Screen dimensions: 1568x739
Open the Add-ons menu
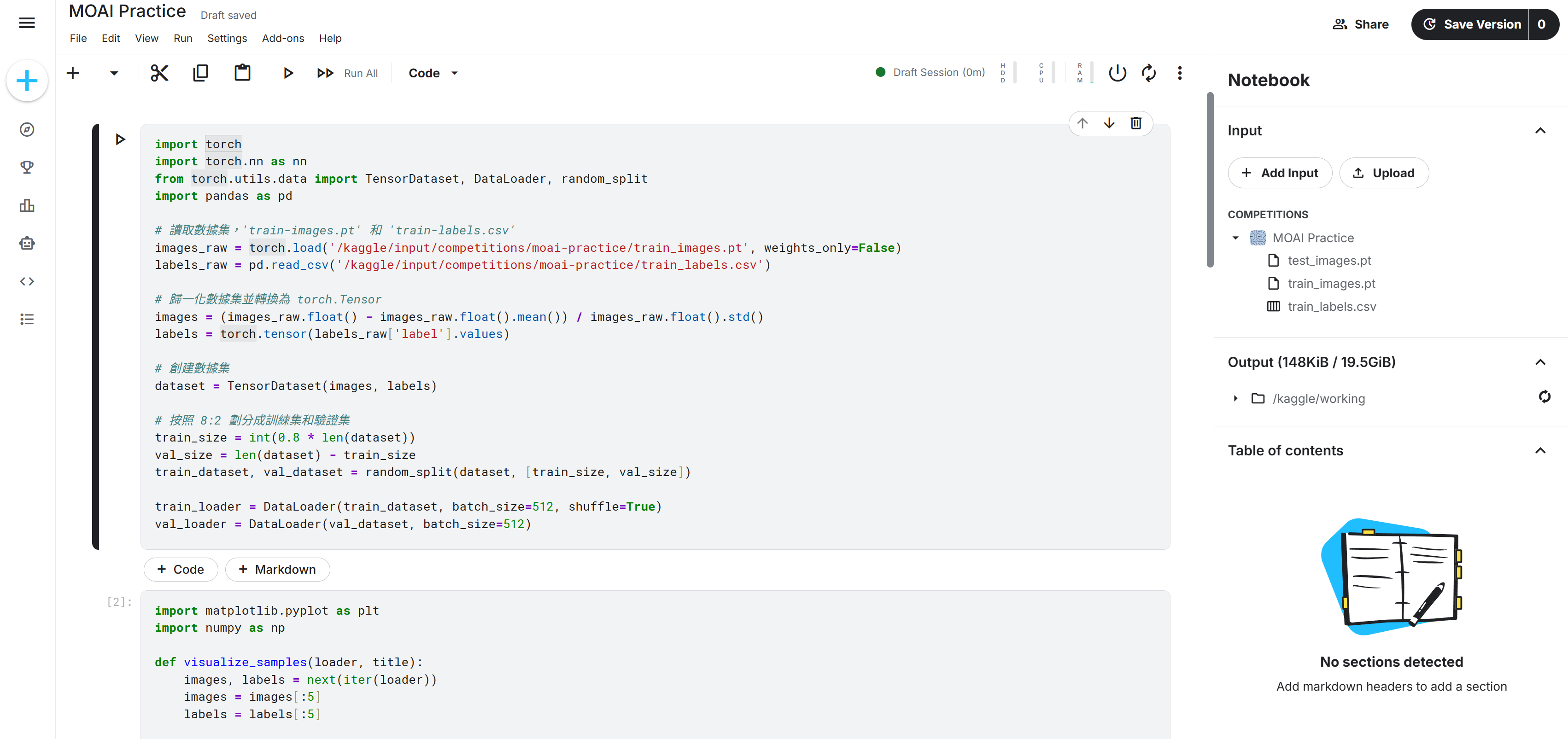(282, 38)
